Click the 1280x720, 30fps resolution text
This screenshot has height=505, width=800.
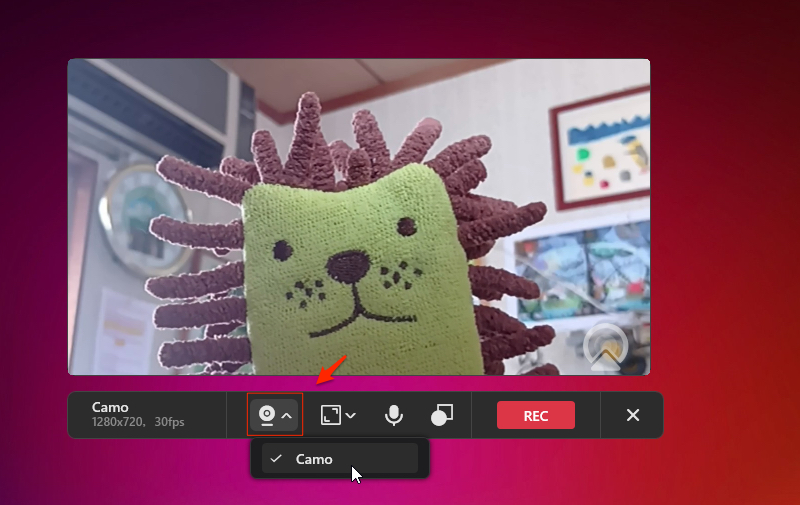point(138,423)
